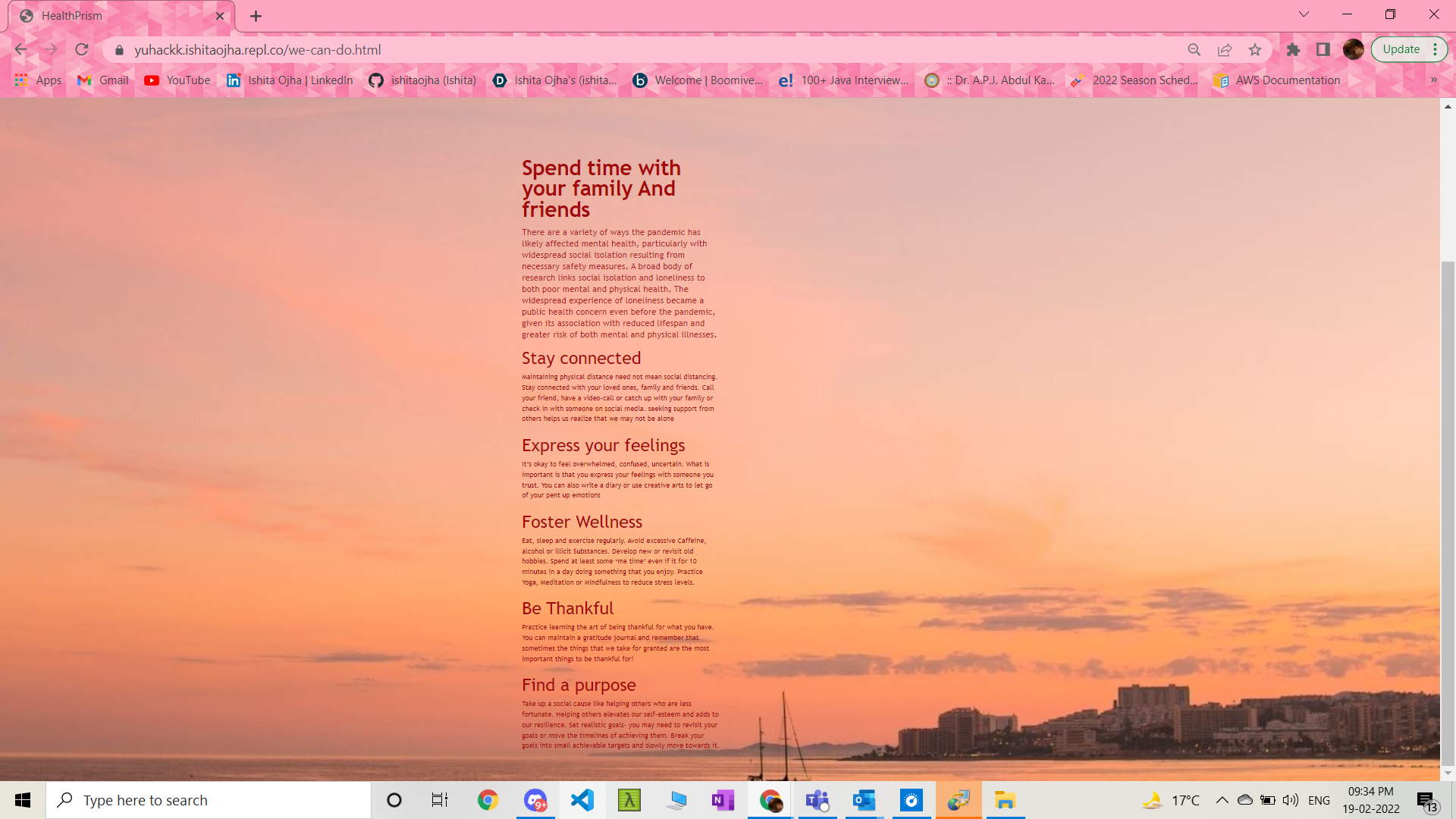The image size is (1456, 819).
Task: Toggle the browser side panel
Action: tap(1323, 50)
